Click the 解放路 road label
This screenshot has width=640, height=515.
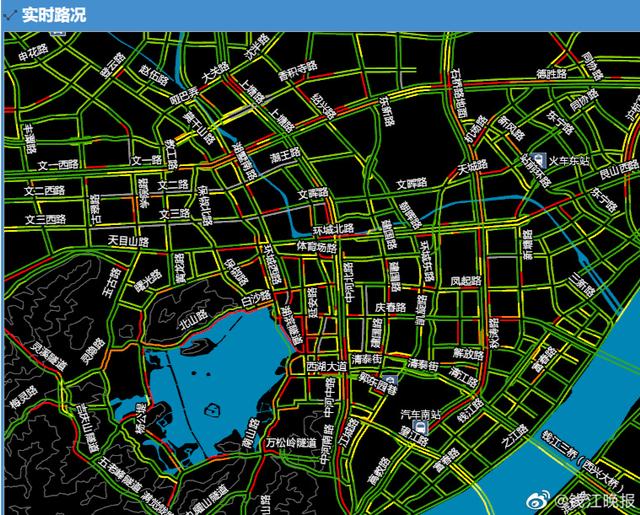[x=468, y=353]
